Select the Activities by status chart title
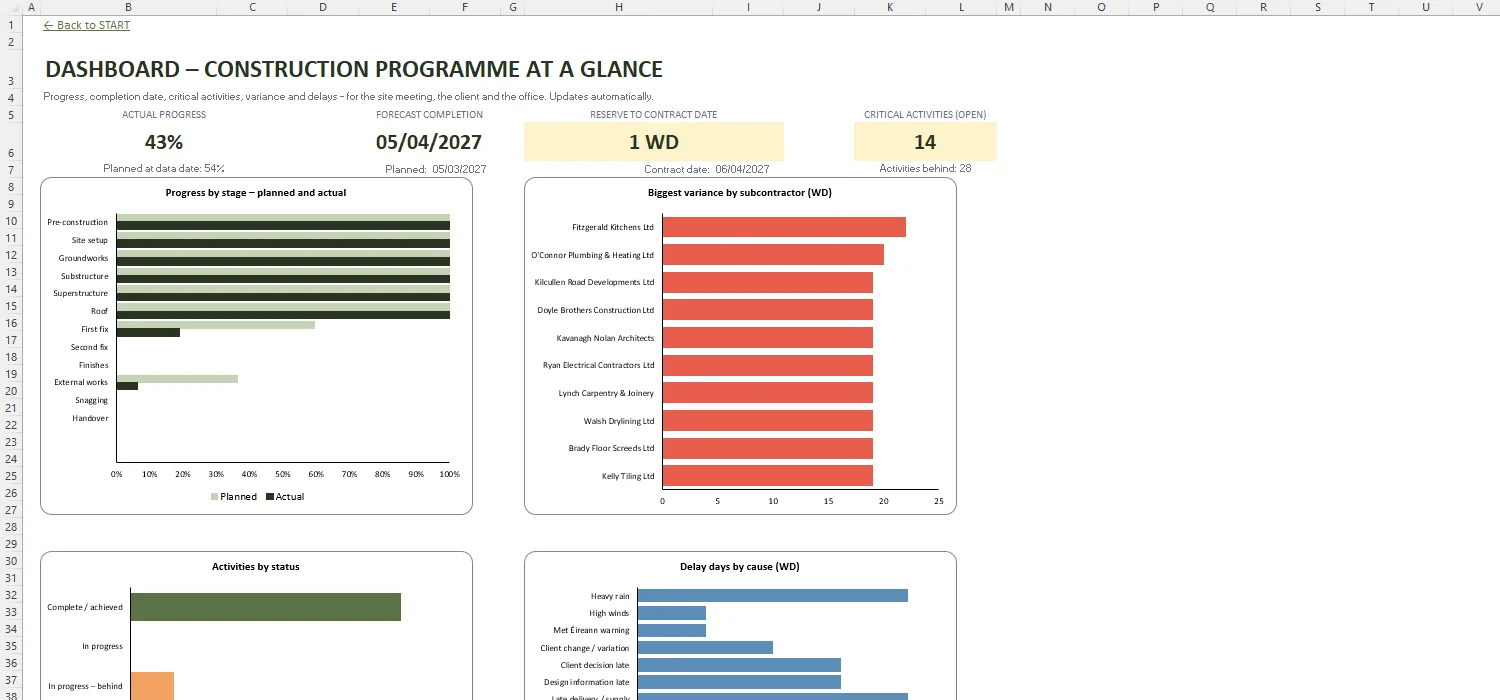Image resolution: width=1500 pixels, height=700 pixels. point(256,566)
